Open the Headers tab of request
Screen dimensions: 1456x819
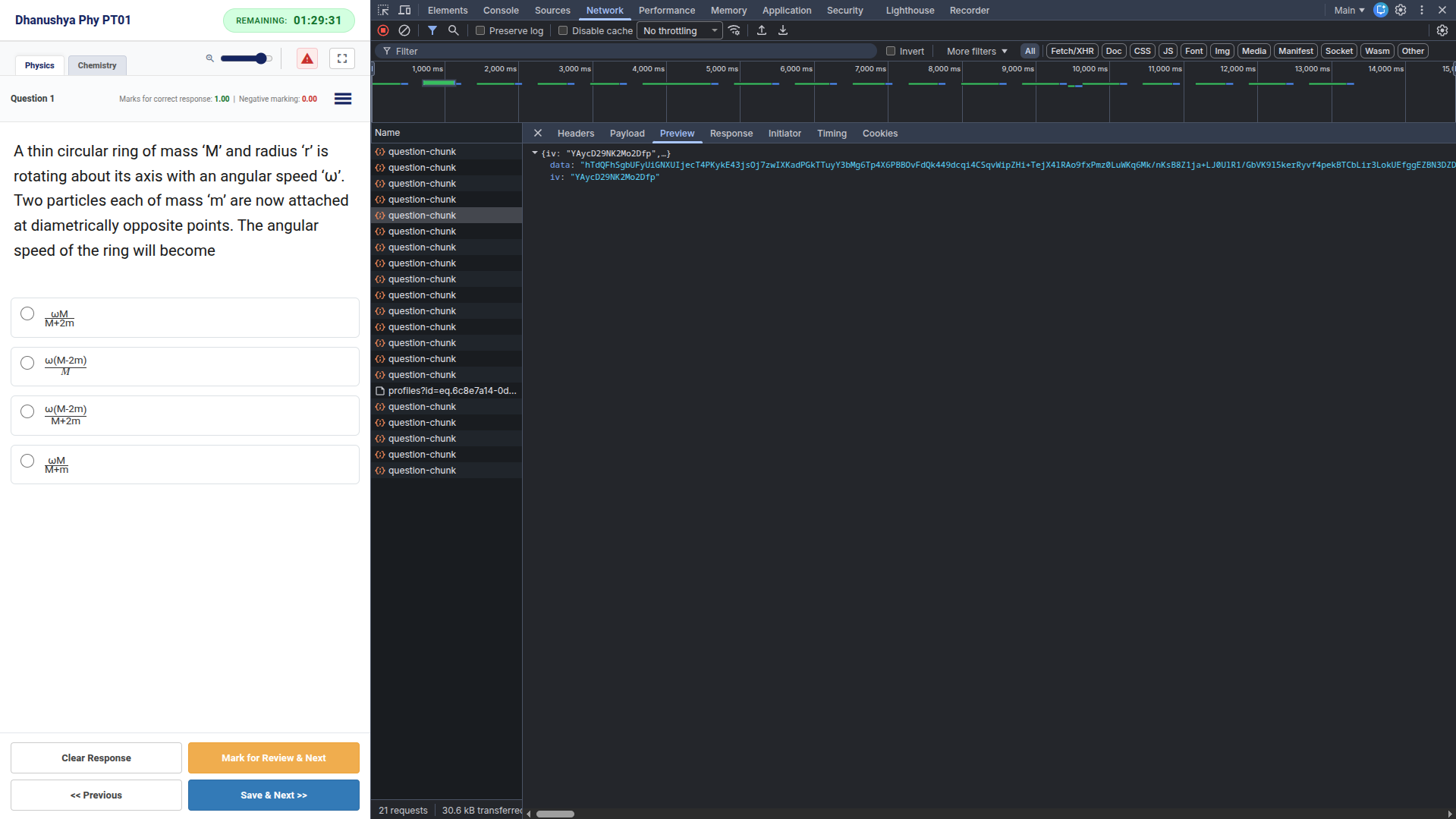pyautogui.click(x=576, y=133)
